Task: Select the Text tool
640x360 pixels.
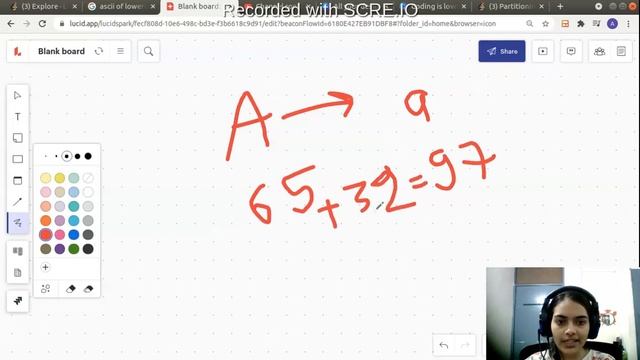Action: pyautogui.click(x=18, y=117)
